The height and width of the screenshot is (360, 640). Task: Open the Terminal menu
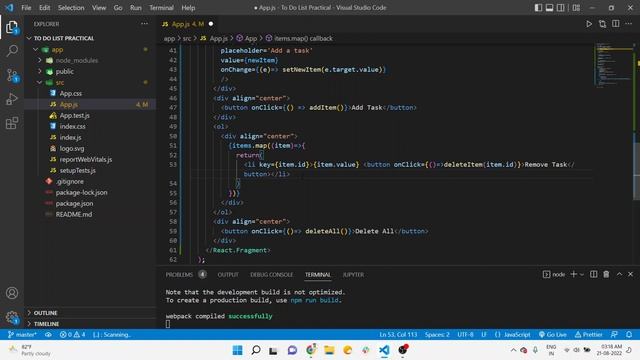pos(161,8)
